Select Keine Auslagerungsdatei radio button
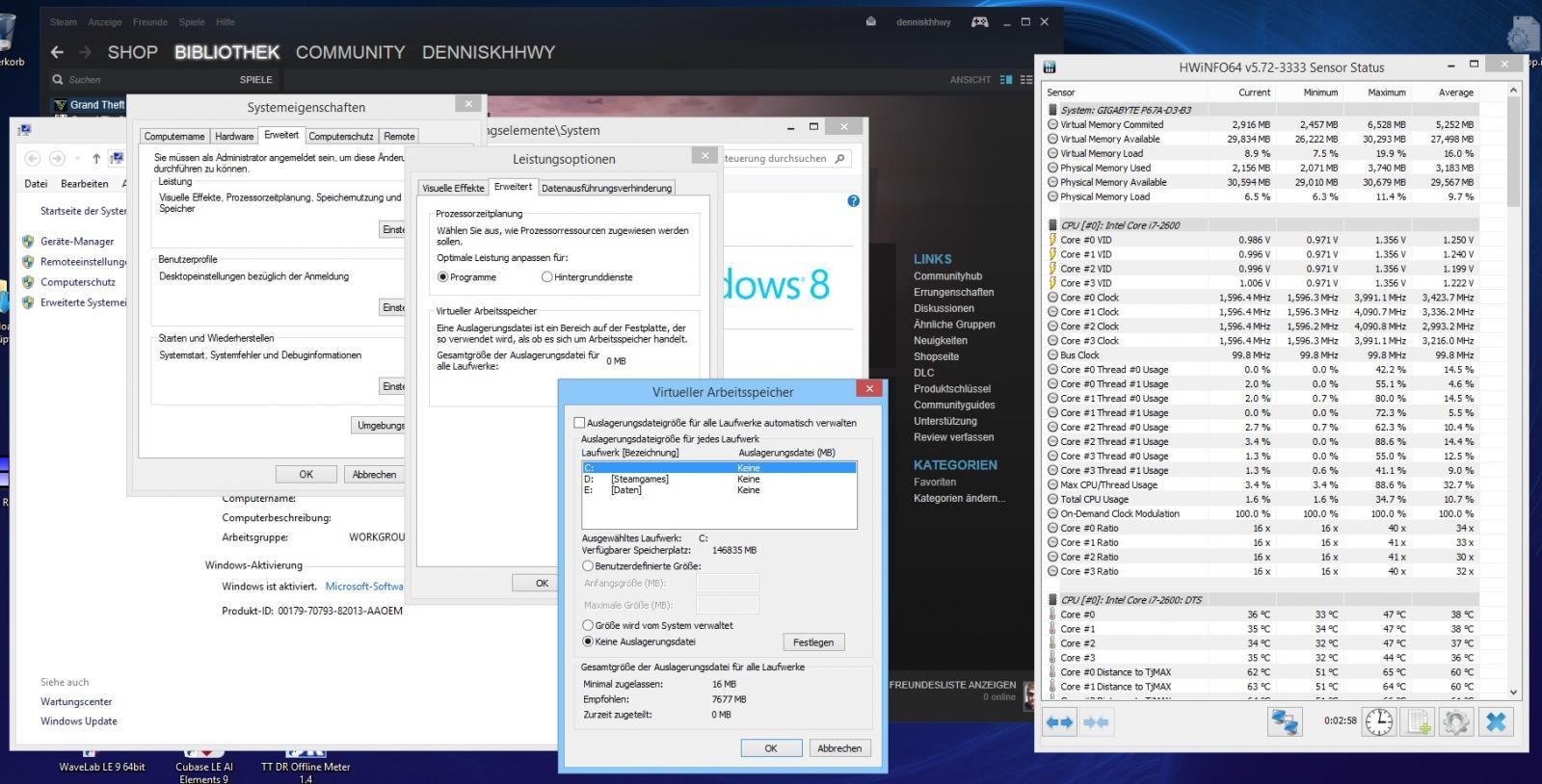1542x784 pixels. 588,641
